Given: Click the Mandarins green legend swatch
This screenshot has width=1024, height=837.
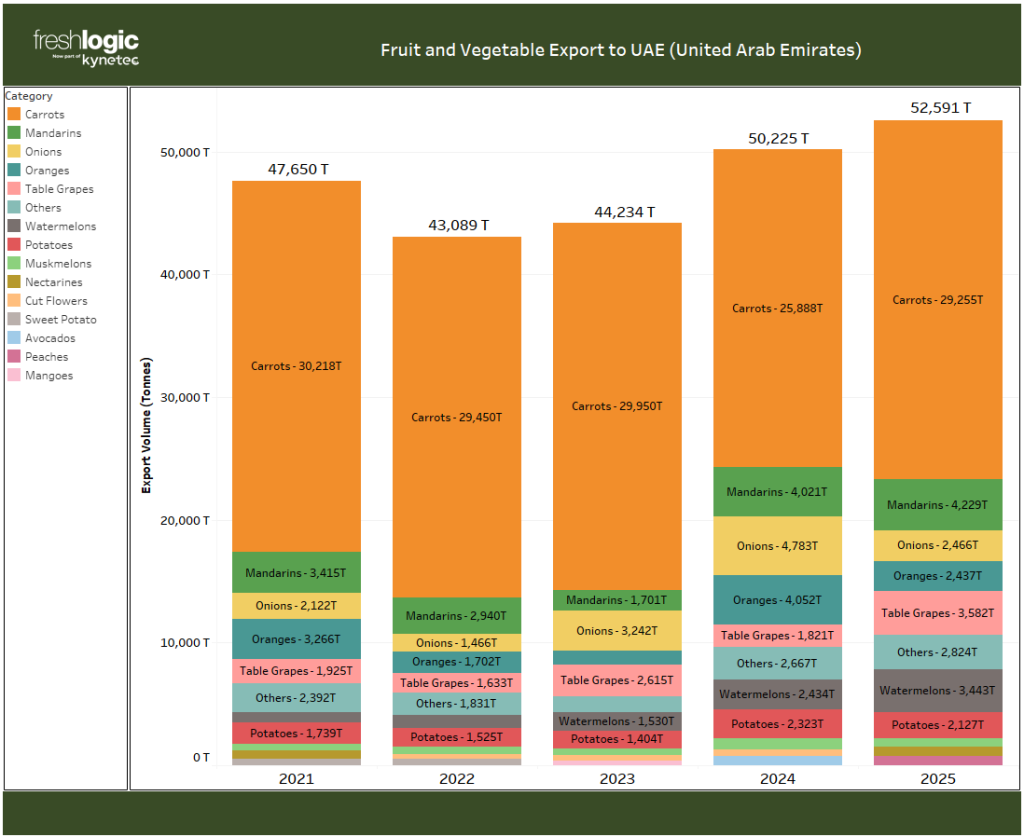Looking at the screenshot, I should coord(14,133).
